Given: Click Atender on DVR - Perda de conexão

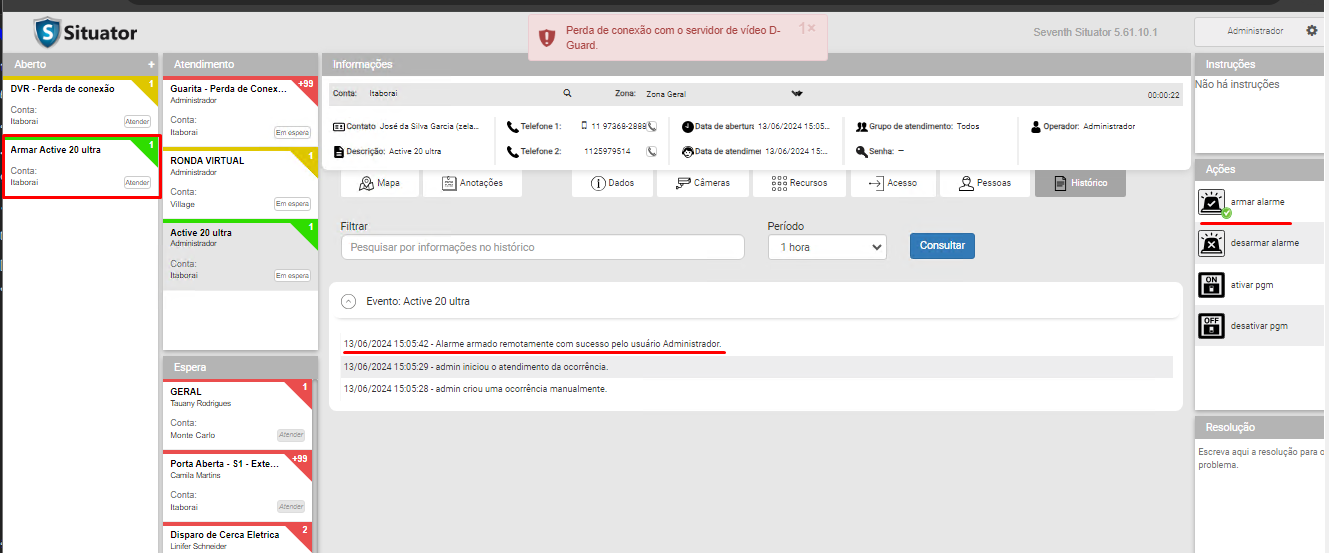Looking at the screenshot, I should click(137, 121).
